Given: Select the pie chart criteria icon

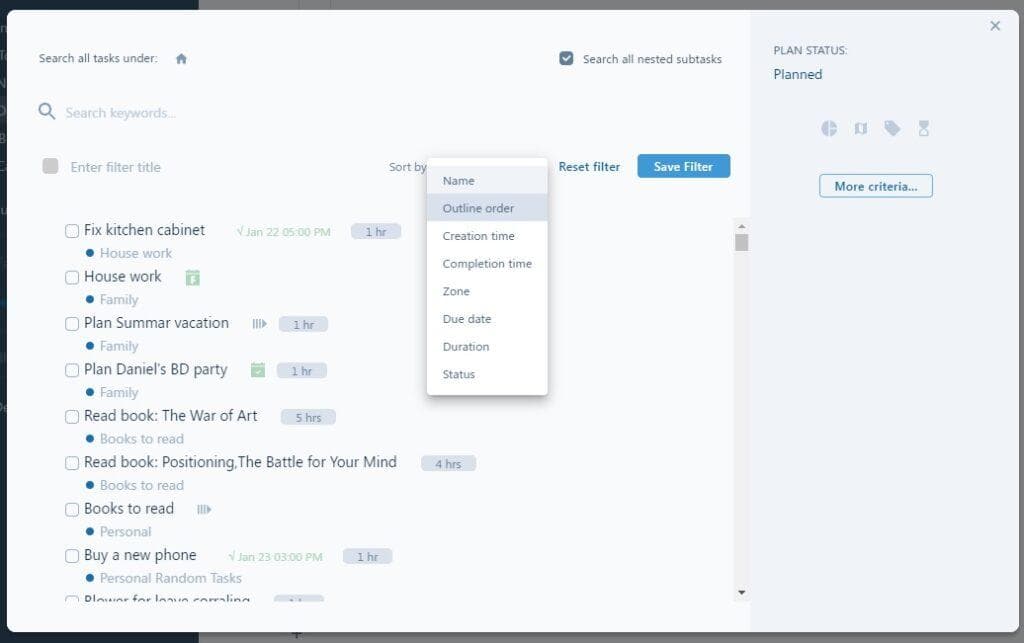Looking at the screenshot, I should click(x=829, y=128).
